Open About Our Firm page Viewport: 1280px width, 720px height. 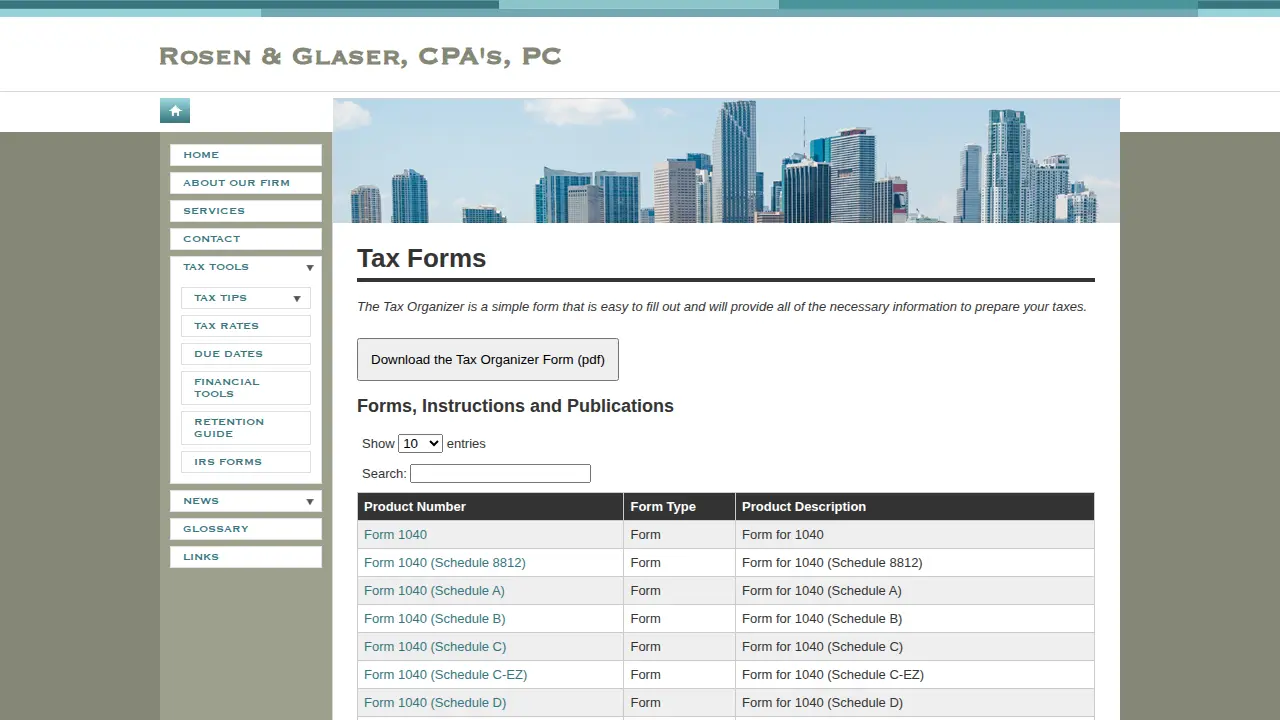246,183
